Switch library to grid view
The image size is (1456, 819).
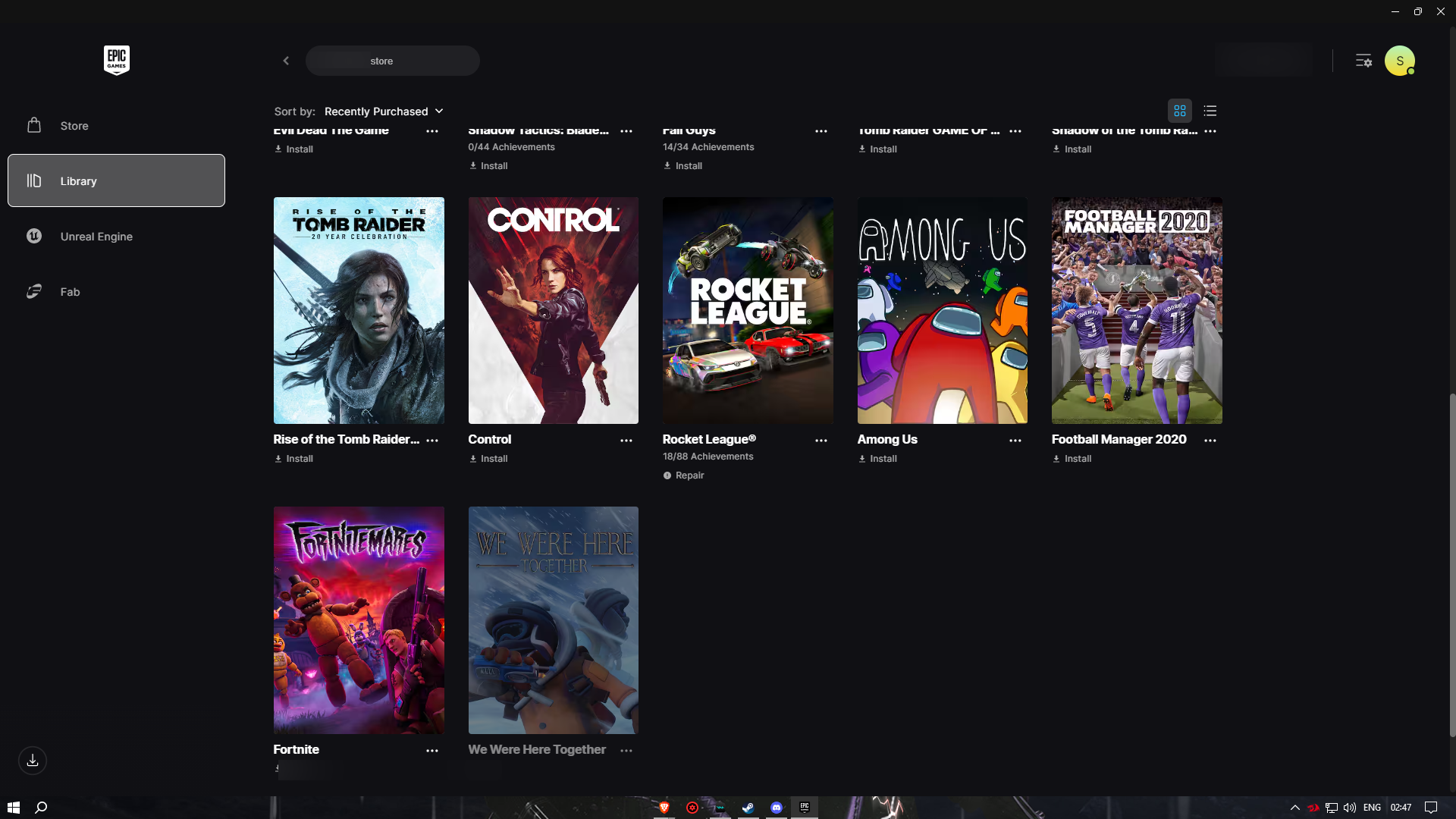1180,111
